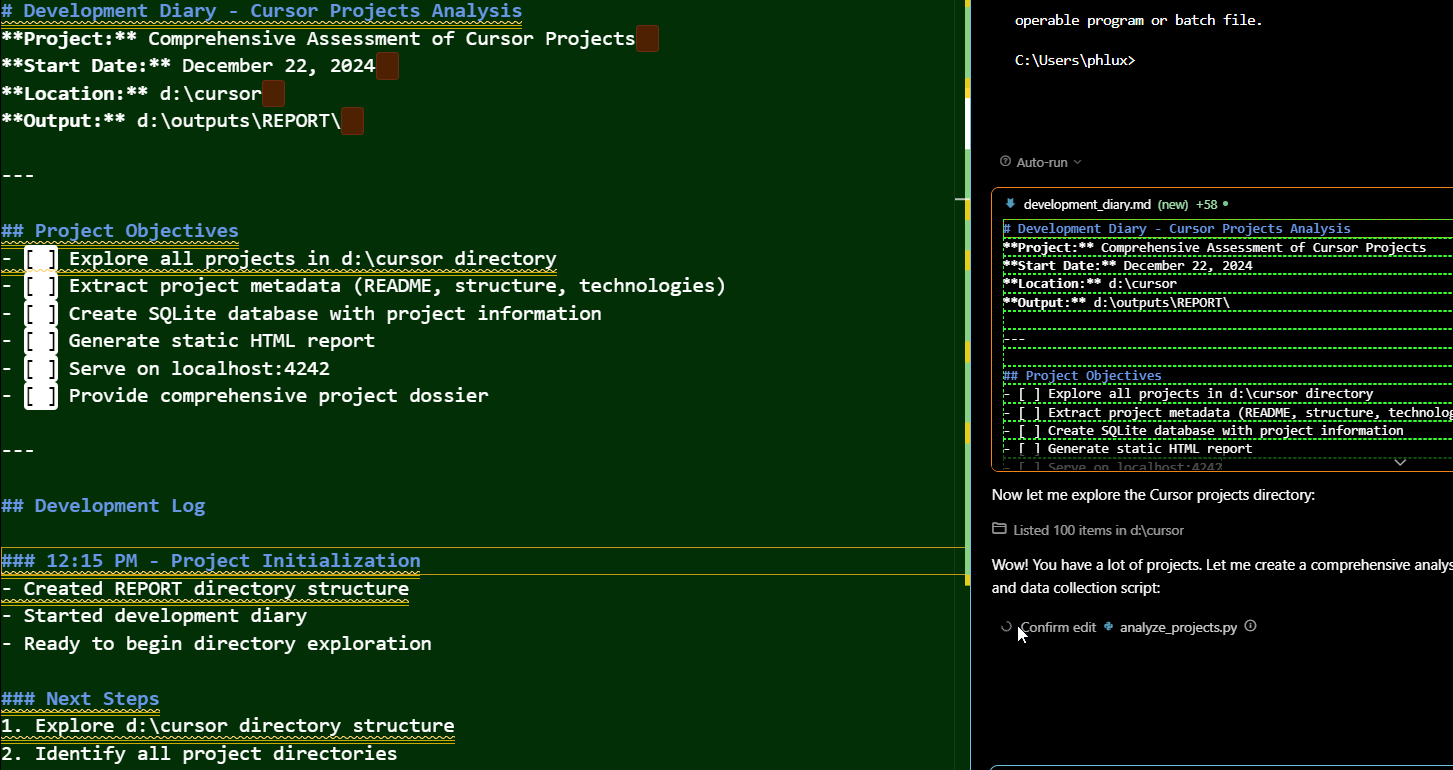Click the editor's '**Start Date:** December 22, 2024' line
This screenshot has height=770, width=1453.
[x=188, y=66]
